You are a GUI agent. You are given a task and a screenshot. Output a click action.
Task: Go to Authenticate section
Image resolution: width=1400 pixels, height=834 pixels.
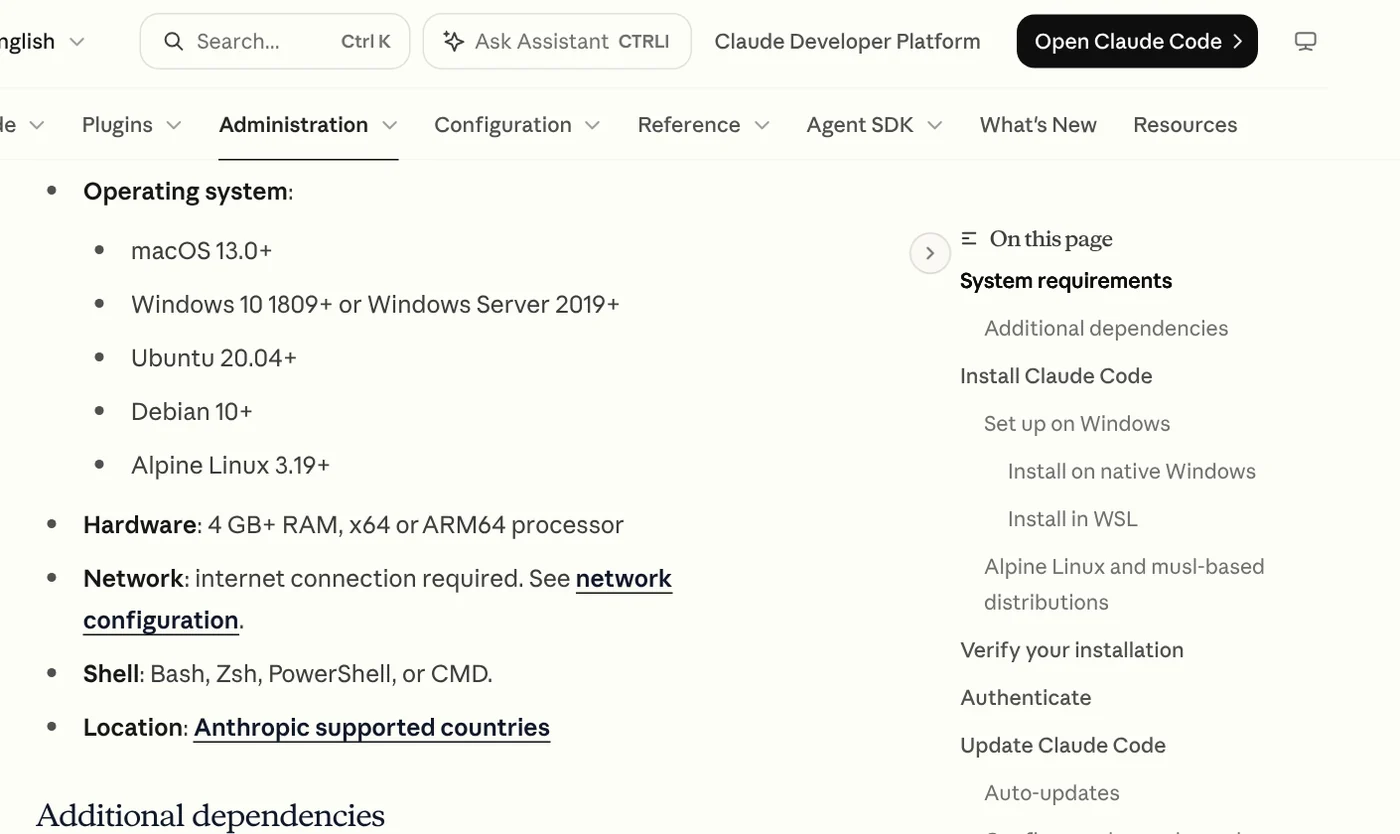[1026, 698]
